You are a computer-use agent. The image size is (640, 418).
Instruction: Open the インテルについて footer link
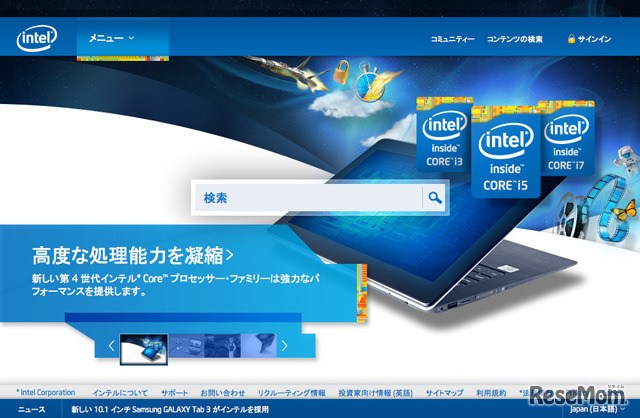[x=120, y=393]
